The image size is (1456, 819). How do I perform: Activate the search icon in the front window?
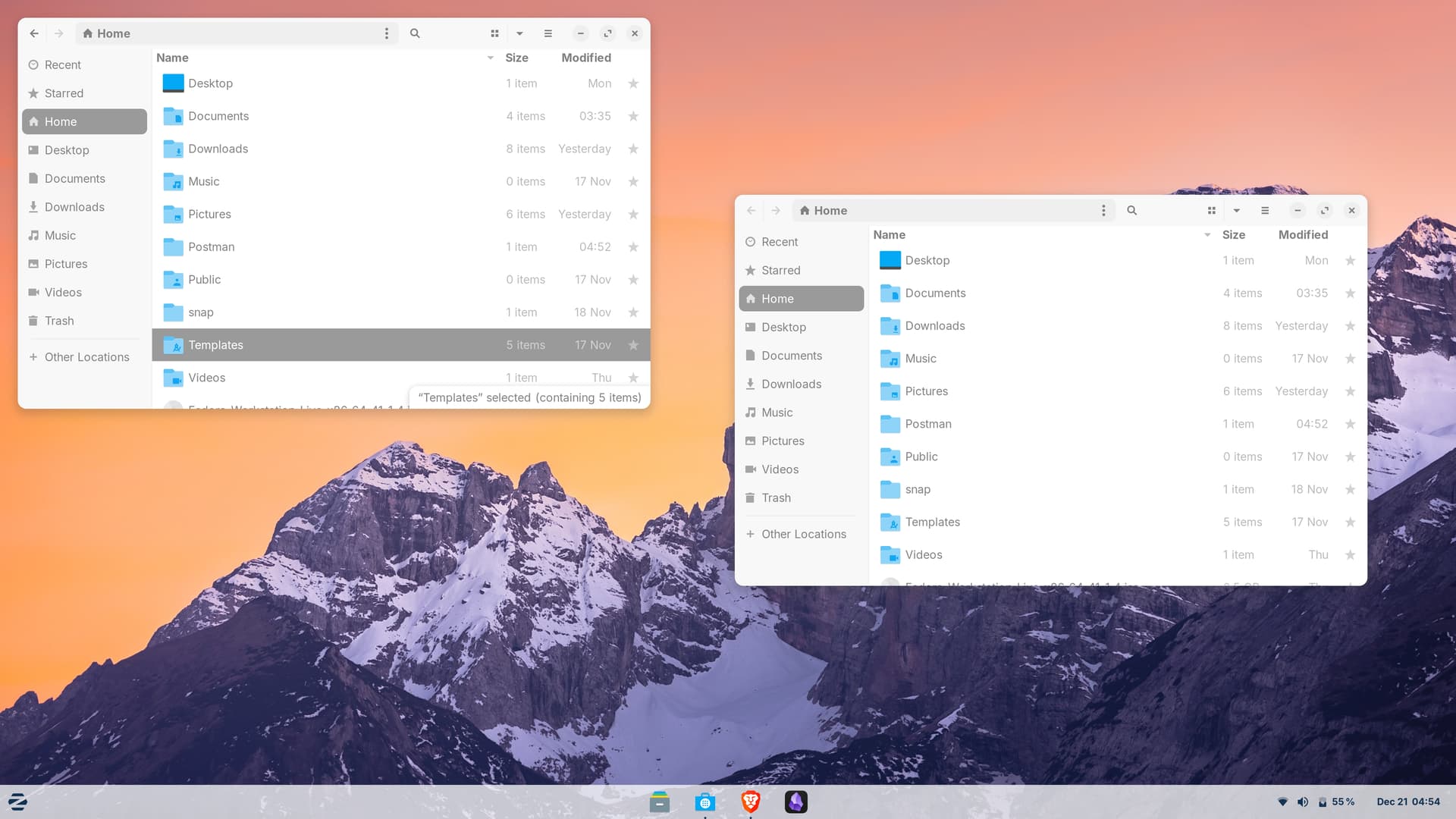click(1132, 210)
